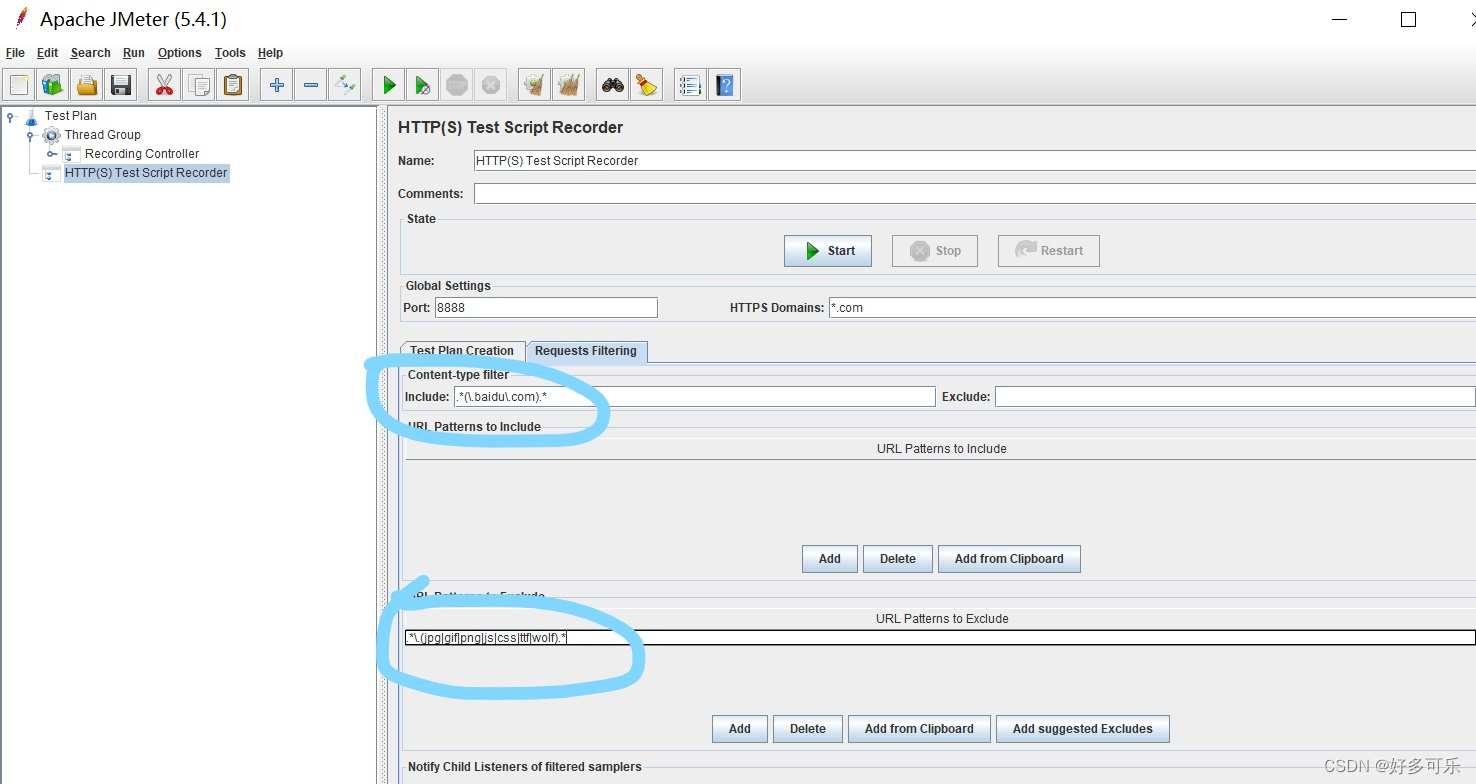The height and width of the screenshot is (784, 1476).
Task: Expand all tree nodes with plus icon
Action: [x=277, y=85]
